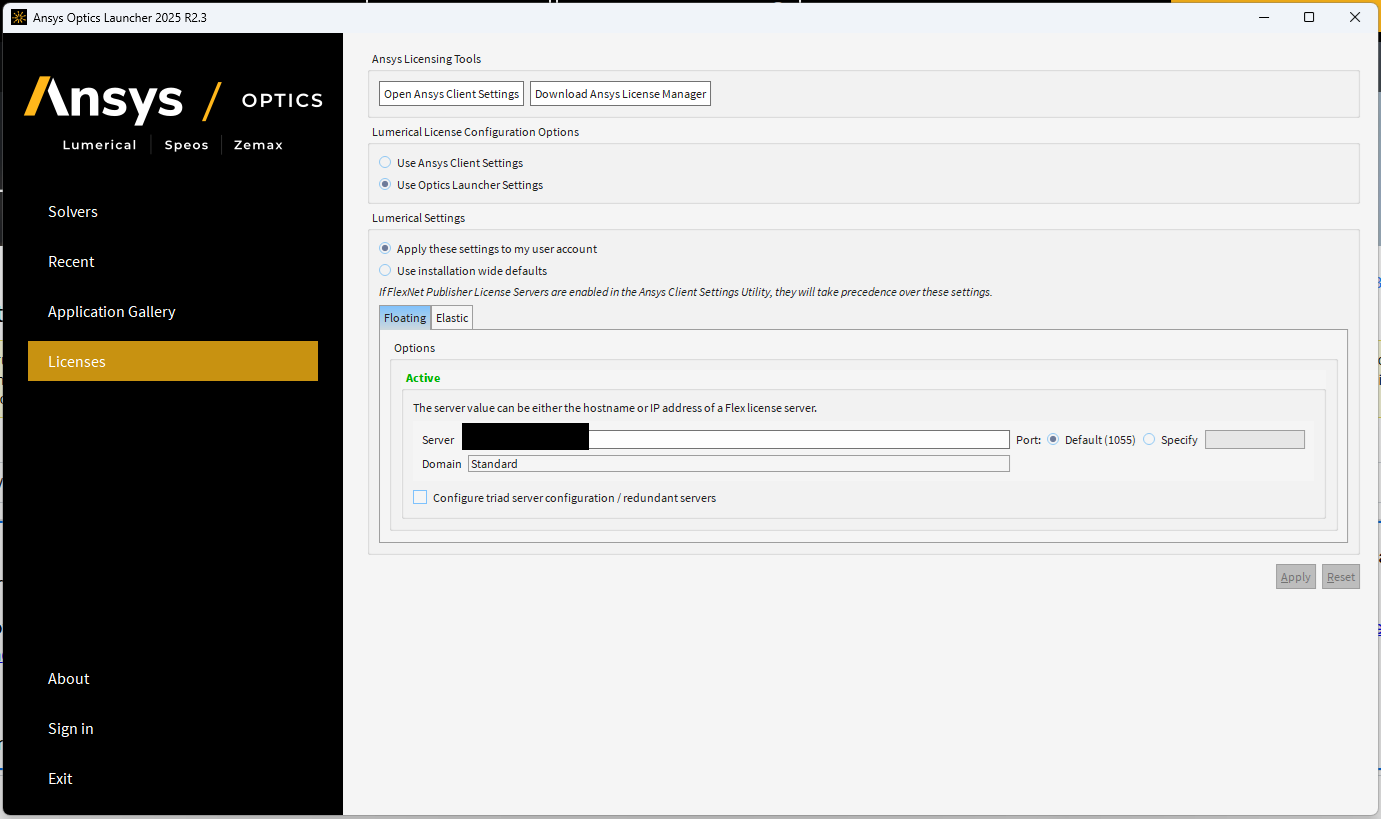
Task: Maximize the Ansys Optics Launcher window
Action: pos(1308,17)
